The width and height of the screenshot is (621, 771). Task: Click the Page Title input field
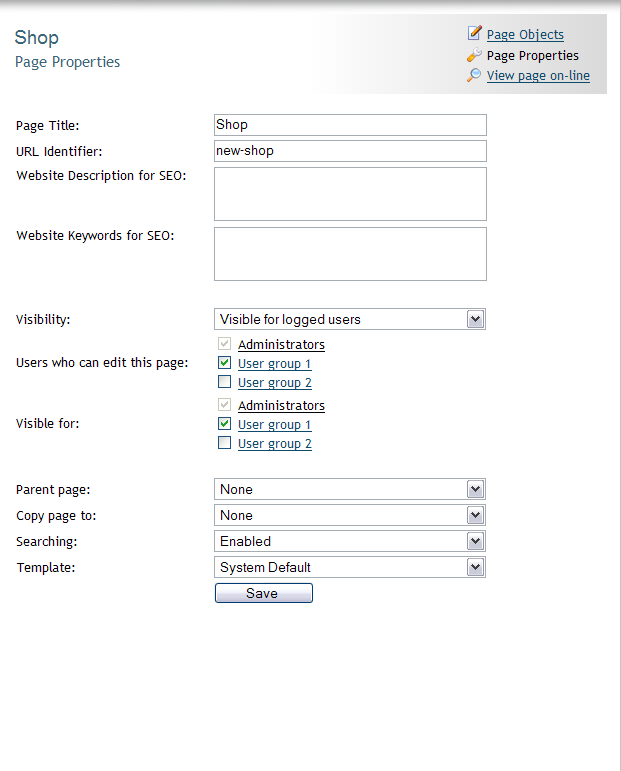pyautogui.click(x=351, y=125)
